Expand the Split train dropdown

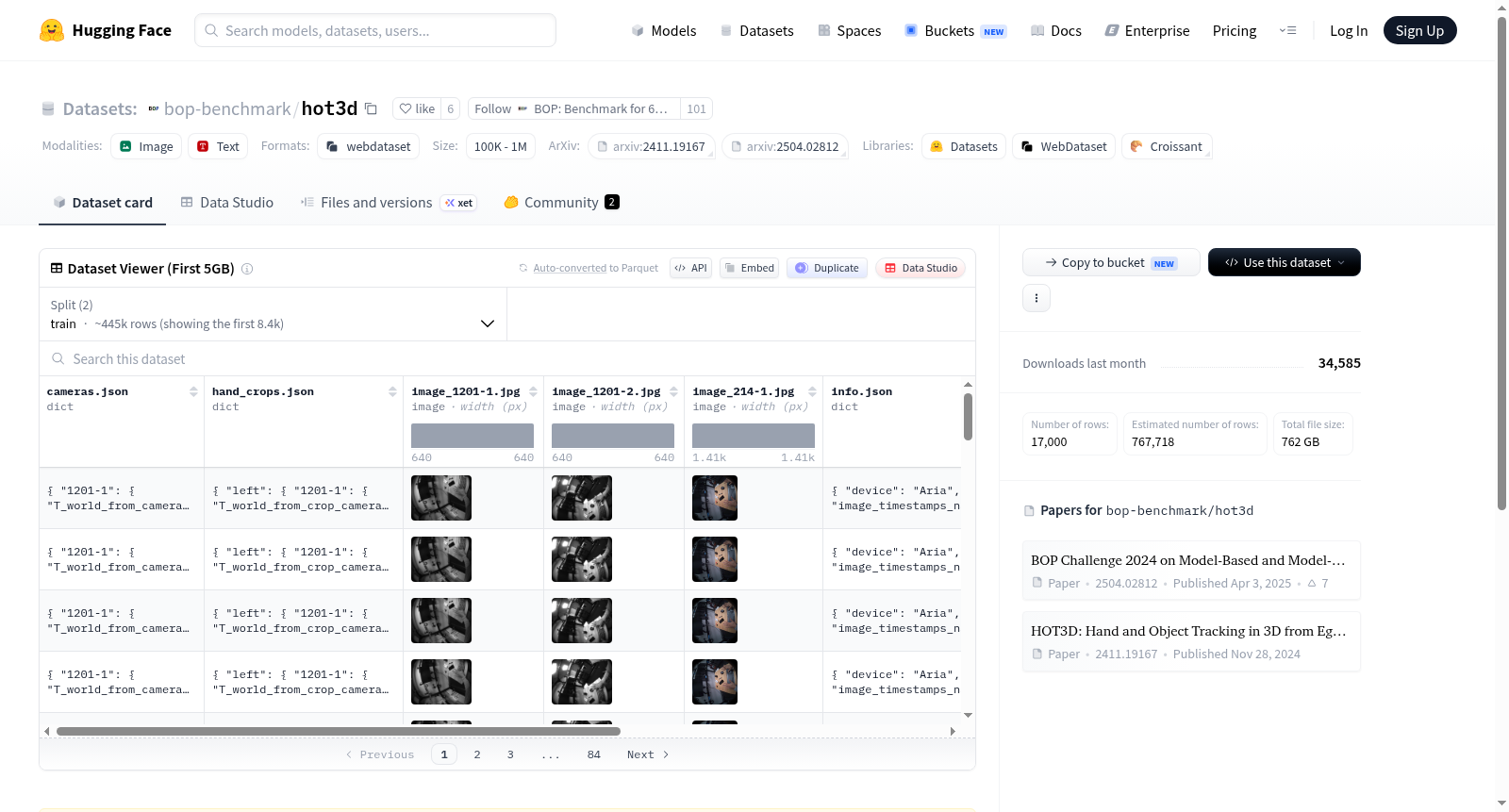coord(273,314)
